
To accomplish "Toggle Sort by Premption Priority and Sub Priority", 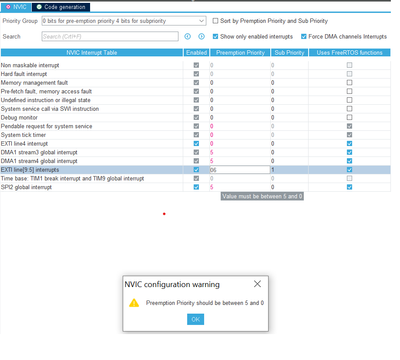I will pos(215,21).
